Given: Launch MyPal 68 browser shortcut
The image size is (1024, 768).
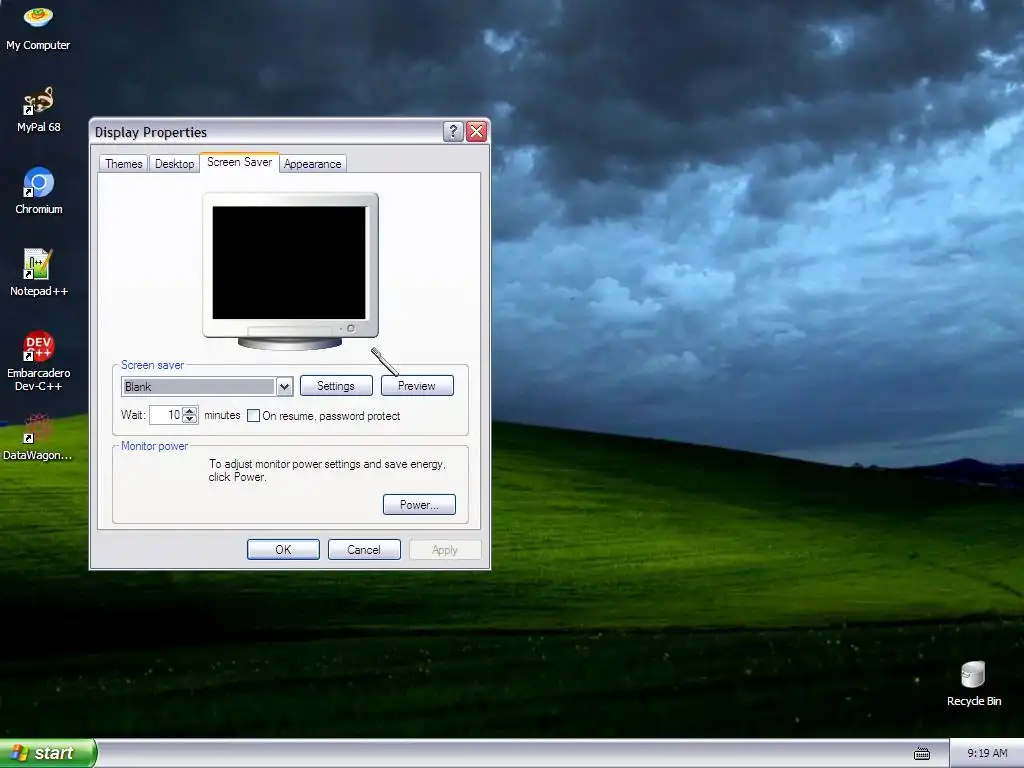Looking at the screenshot, I should pyautogui.click(x=38, y=109).
